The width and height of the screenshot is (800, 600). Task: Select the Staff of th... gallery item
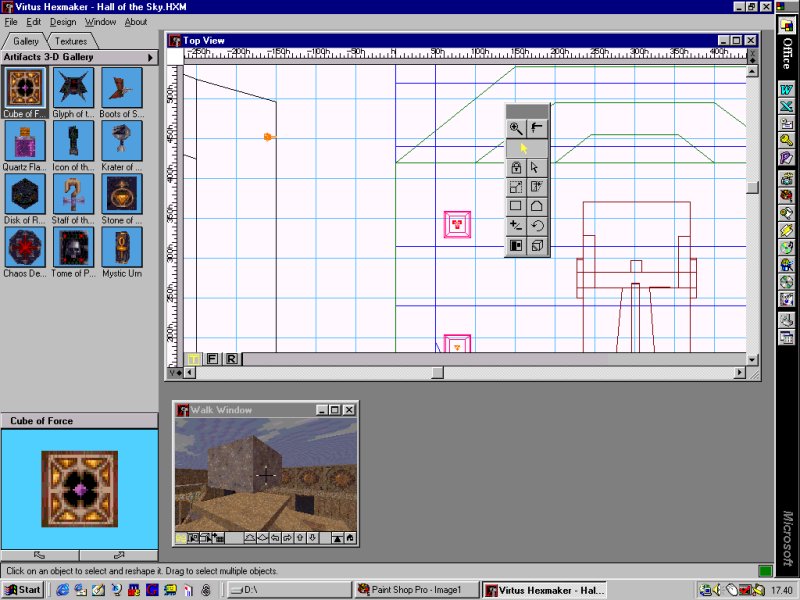click(73, 199)
